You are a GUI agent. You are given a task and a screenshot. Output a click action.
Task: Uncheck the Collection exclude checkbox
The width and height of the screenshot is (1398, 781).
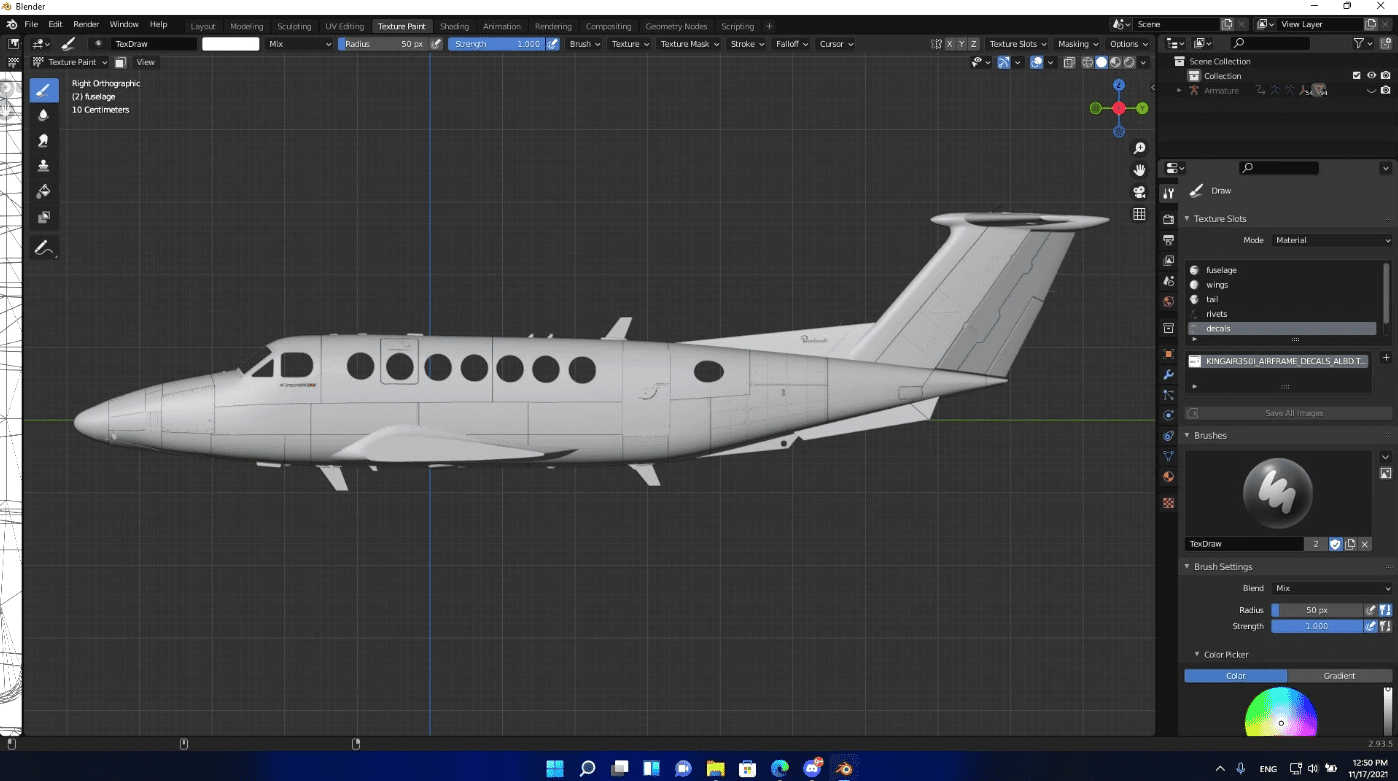click(1357, 76)
